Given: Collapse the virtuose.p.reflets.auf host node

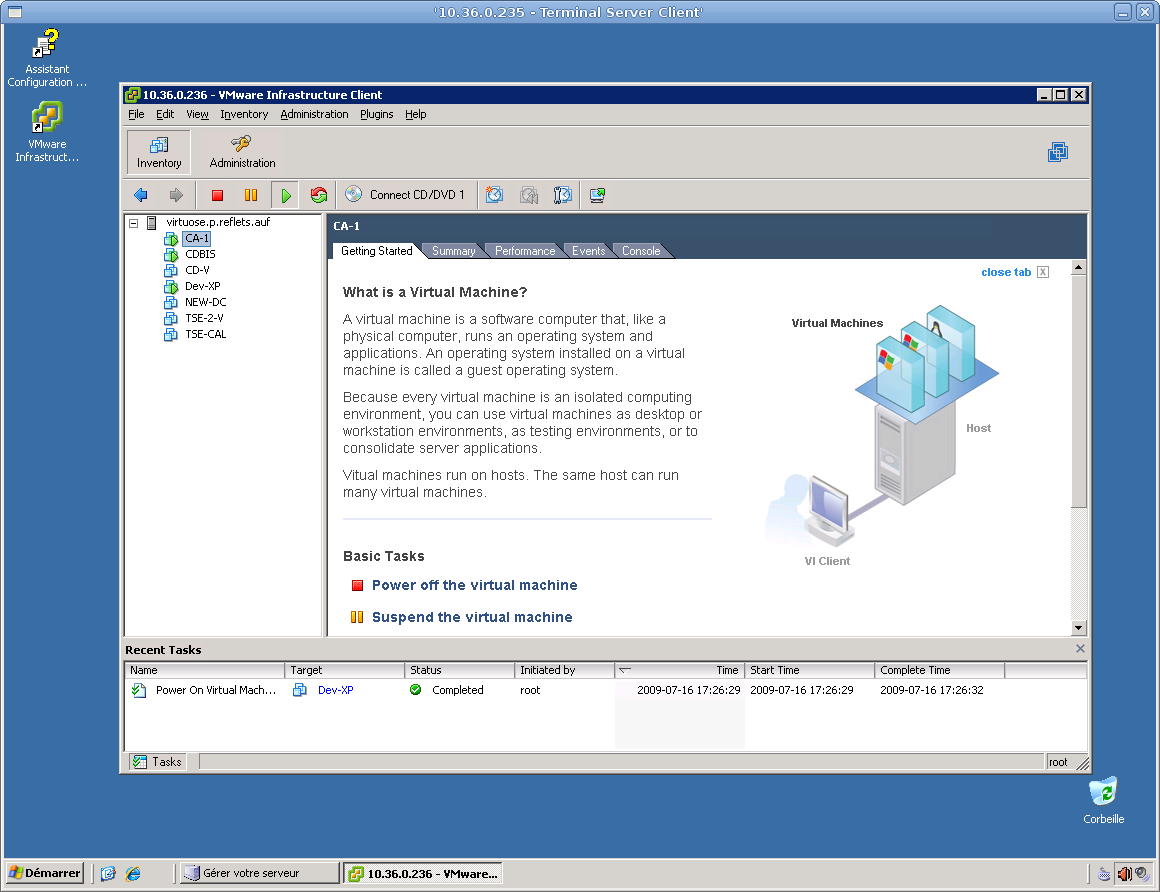Looking at the screenshot, I should pos(134,223).
